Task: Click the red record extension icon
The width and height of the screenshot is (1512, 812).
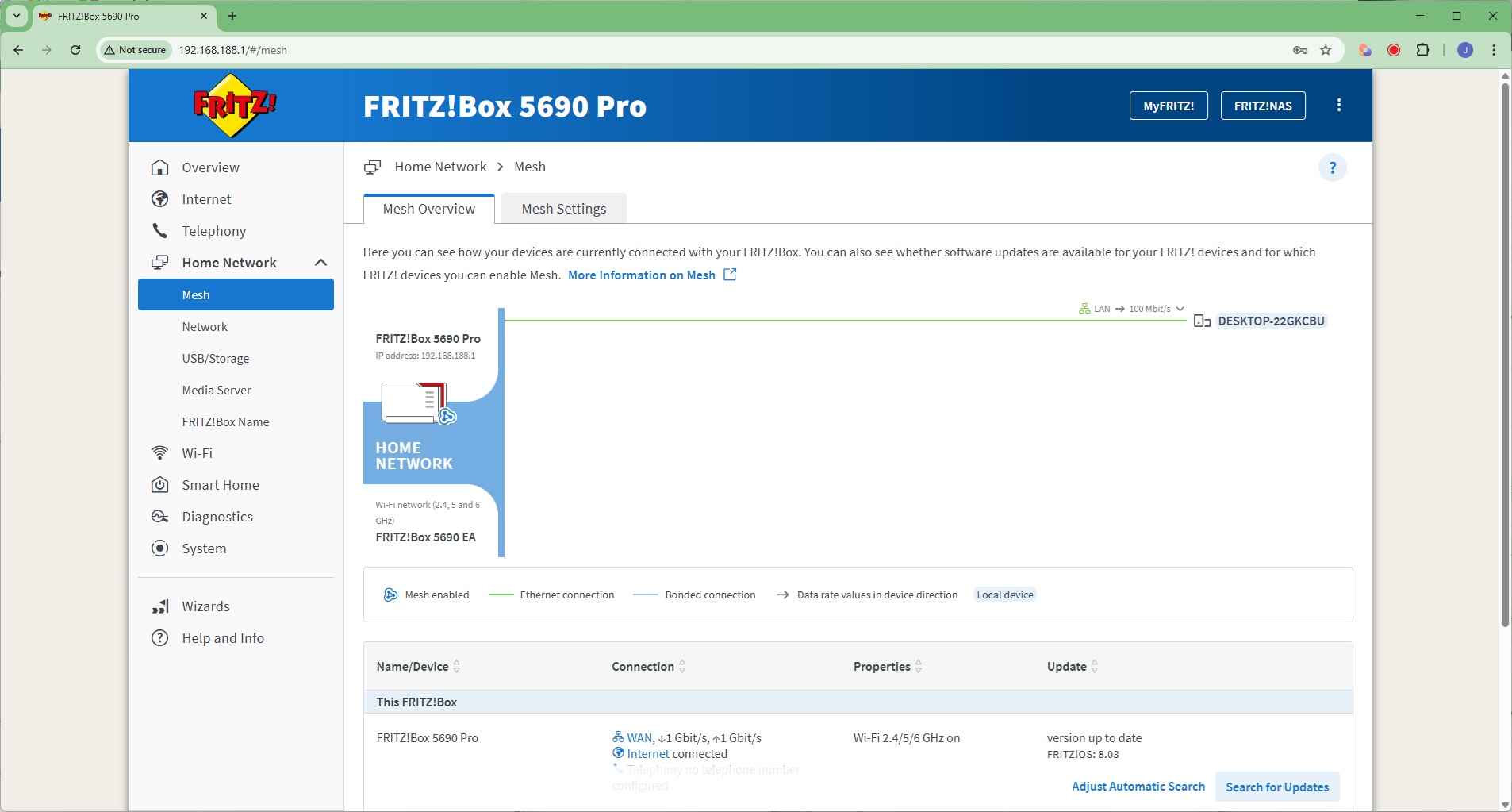Action: tap(1394, 50)
